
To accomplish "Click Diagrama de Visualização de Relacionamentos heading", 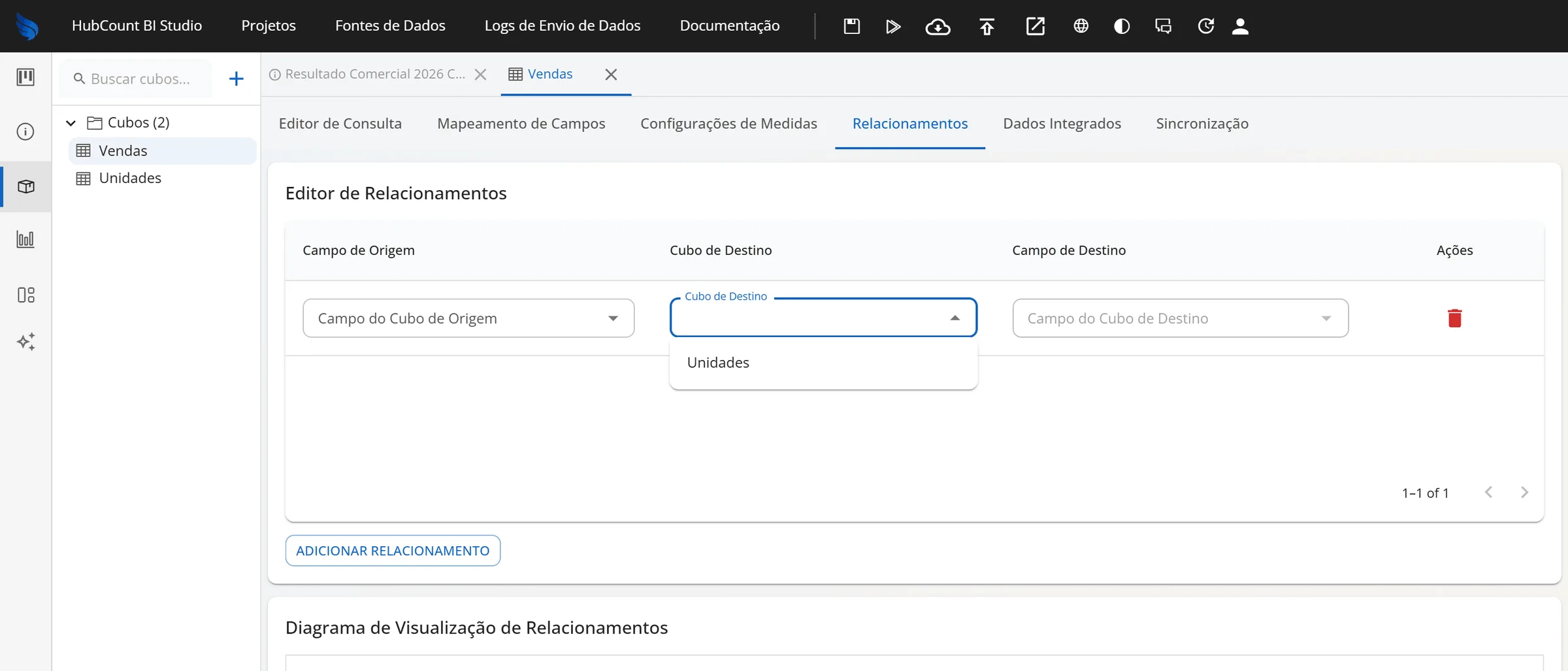I will [476, 628].
